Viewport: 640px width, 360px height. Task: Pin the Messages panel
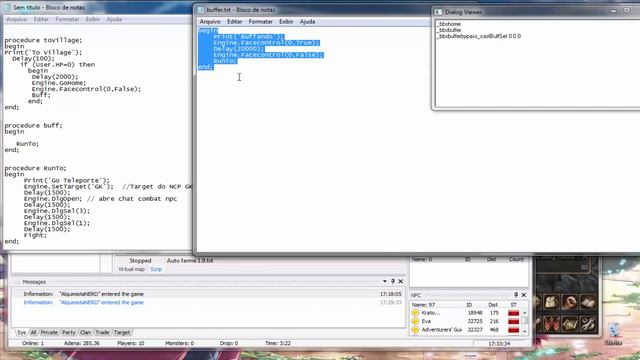tap(393, 281)
